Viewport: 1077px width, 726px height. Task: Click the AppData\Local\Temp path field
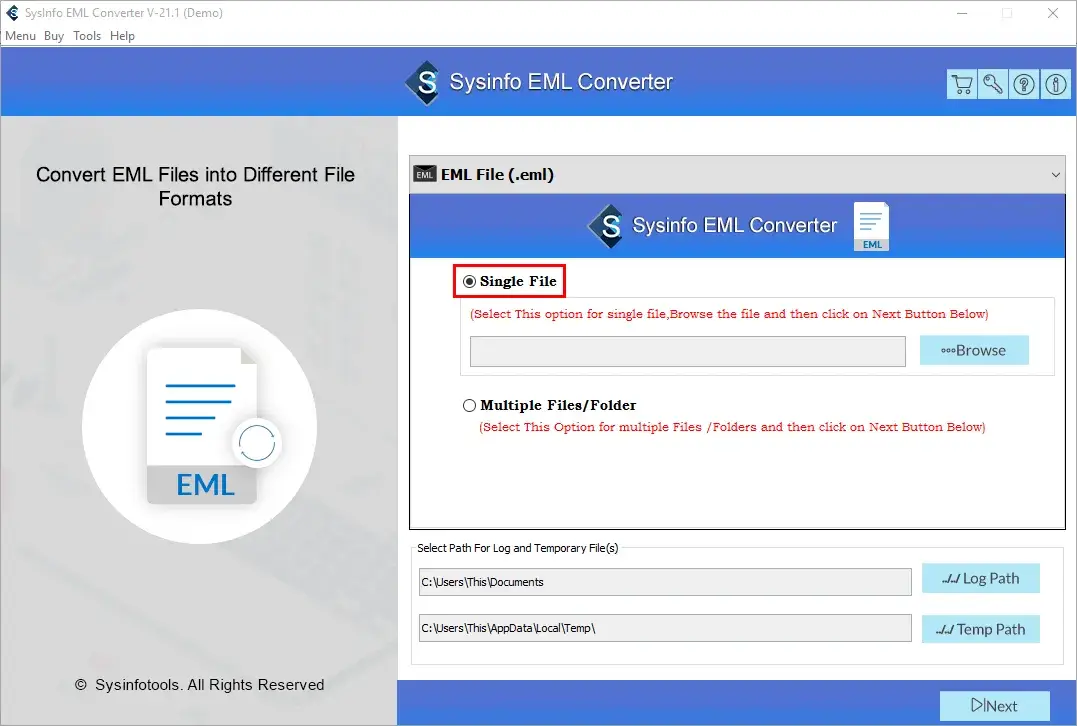pyautogui.click(x=665, y=628)
